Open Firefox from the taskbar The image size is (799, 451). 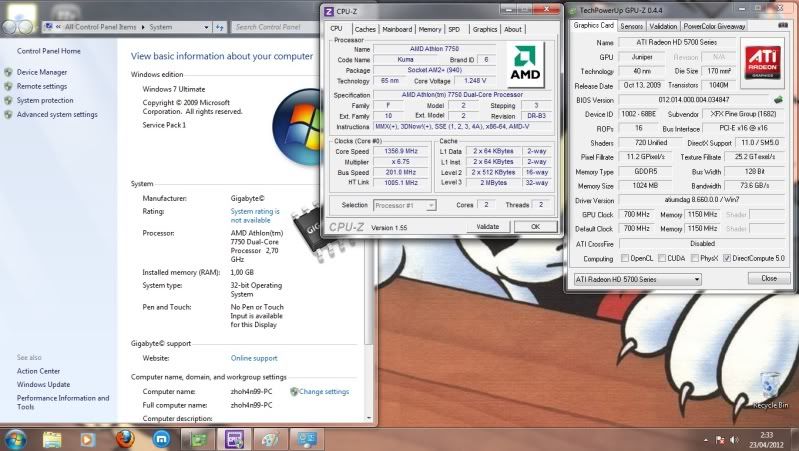tap(124, 439)
